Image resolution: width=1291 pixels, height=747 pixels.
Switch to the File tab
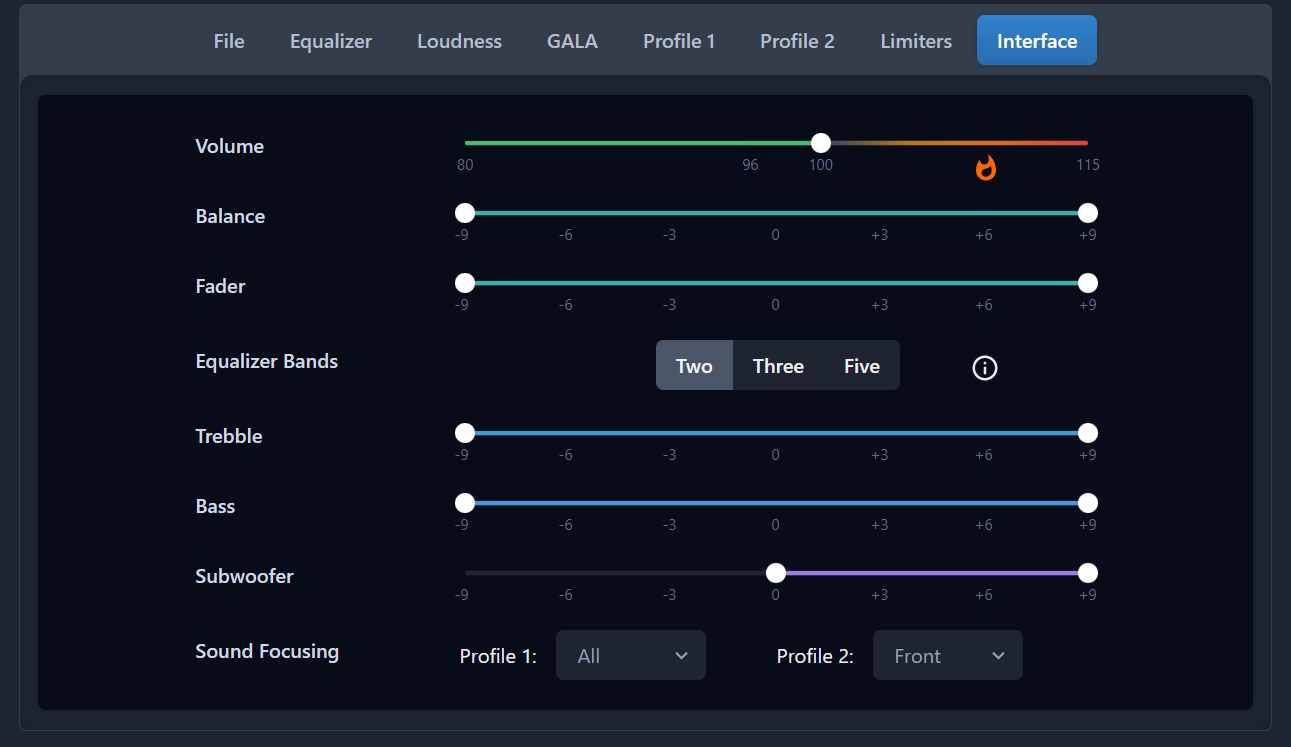(229, 41)
